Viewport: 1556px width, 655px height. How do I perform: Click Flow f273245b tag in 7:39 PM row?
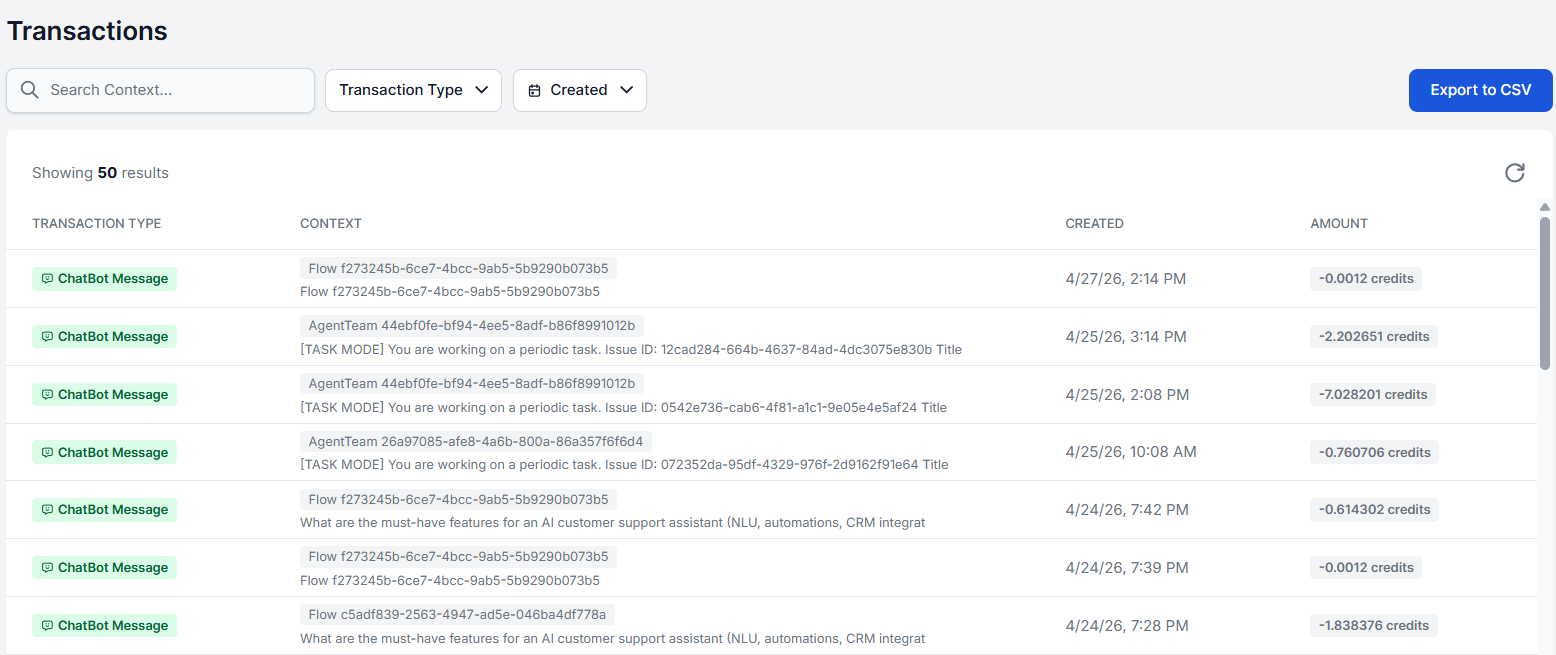(458, 557)
